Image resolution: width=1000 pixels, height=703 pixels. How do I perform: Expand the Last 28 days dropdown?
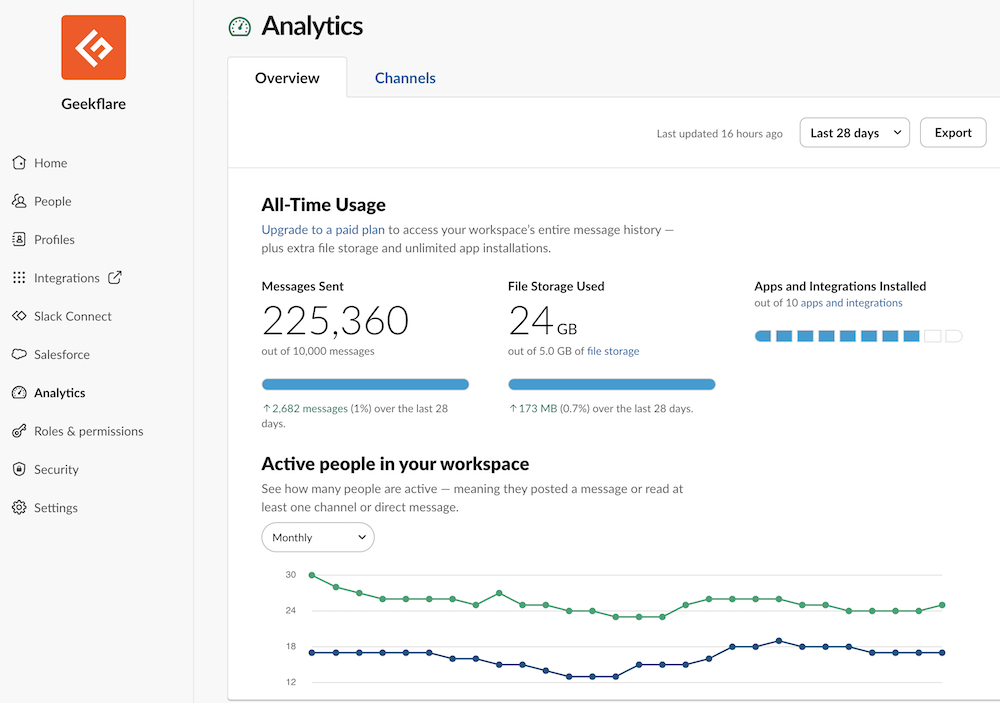click(x=854, y=133)
